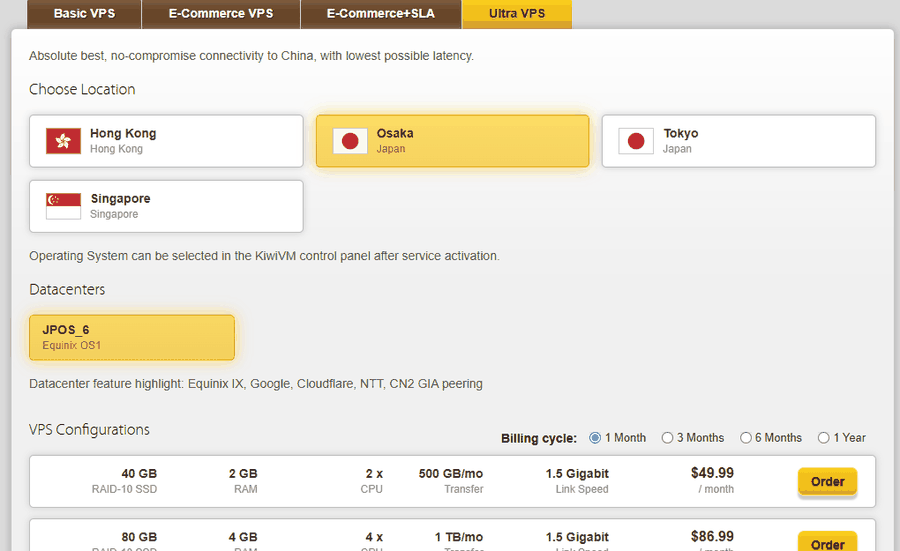Image resolution: width=900 pixels, height=551 pixels.
Task: Click the Hong Kong flag icon
Action: (x=63, y=141)
